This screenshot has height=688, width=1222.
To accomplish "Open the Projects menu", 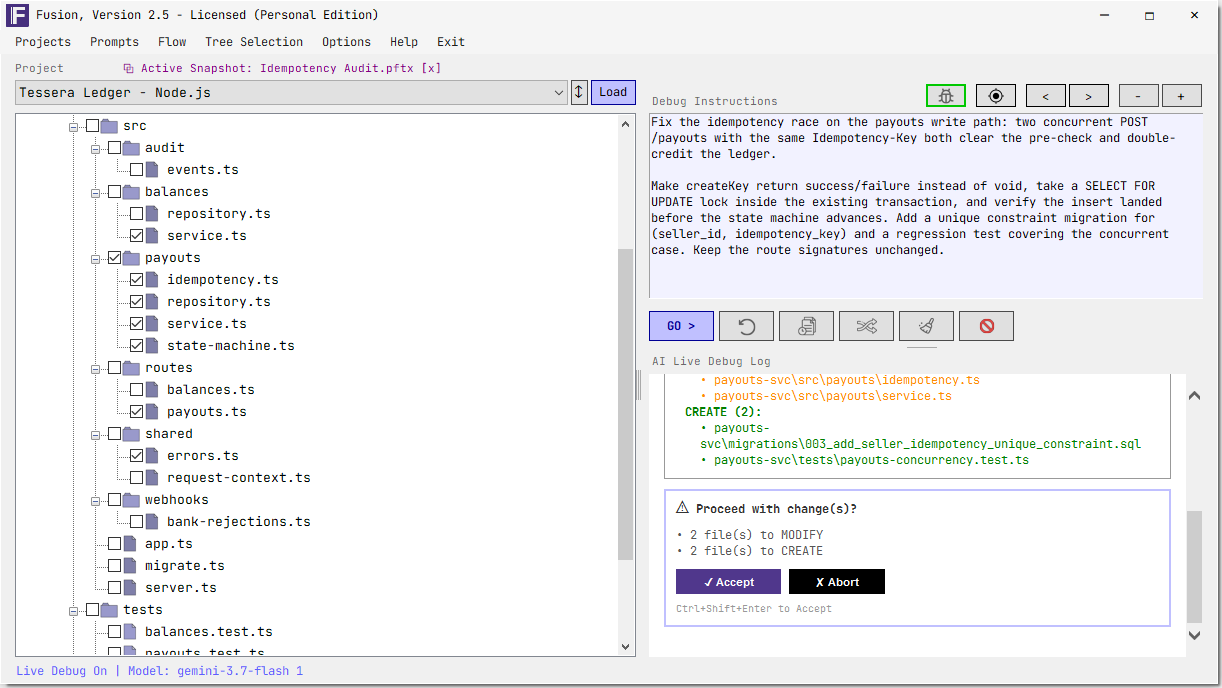I will (43, 42).
